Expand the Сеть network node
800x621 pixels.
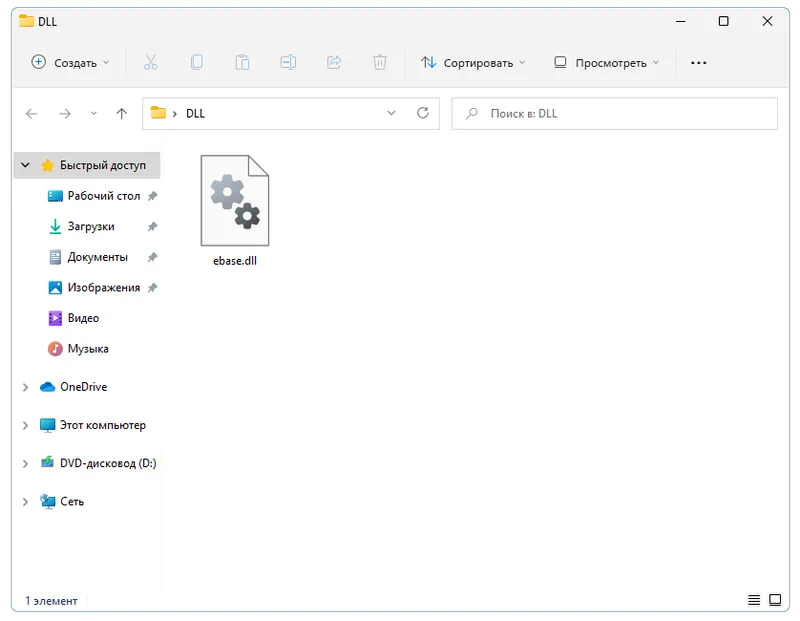pos(25,502)
